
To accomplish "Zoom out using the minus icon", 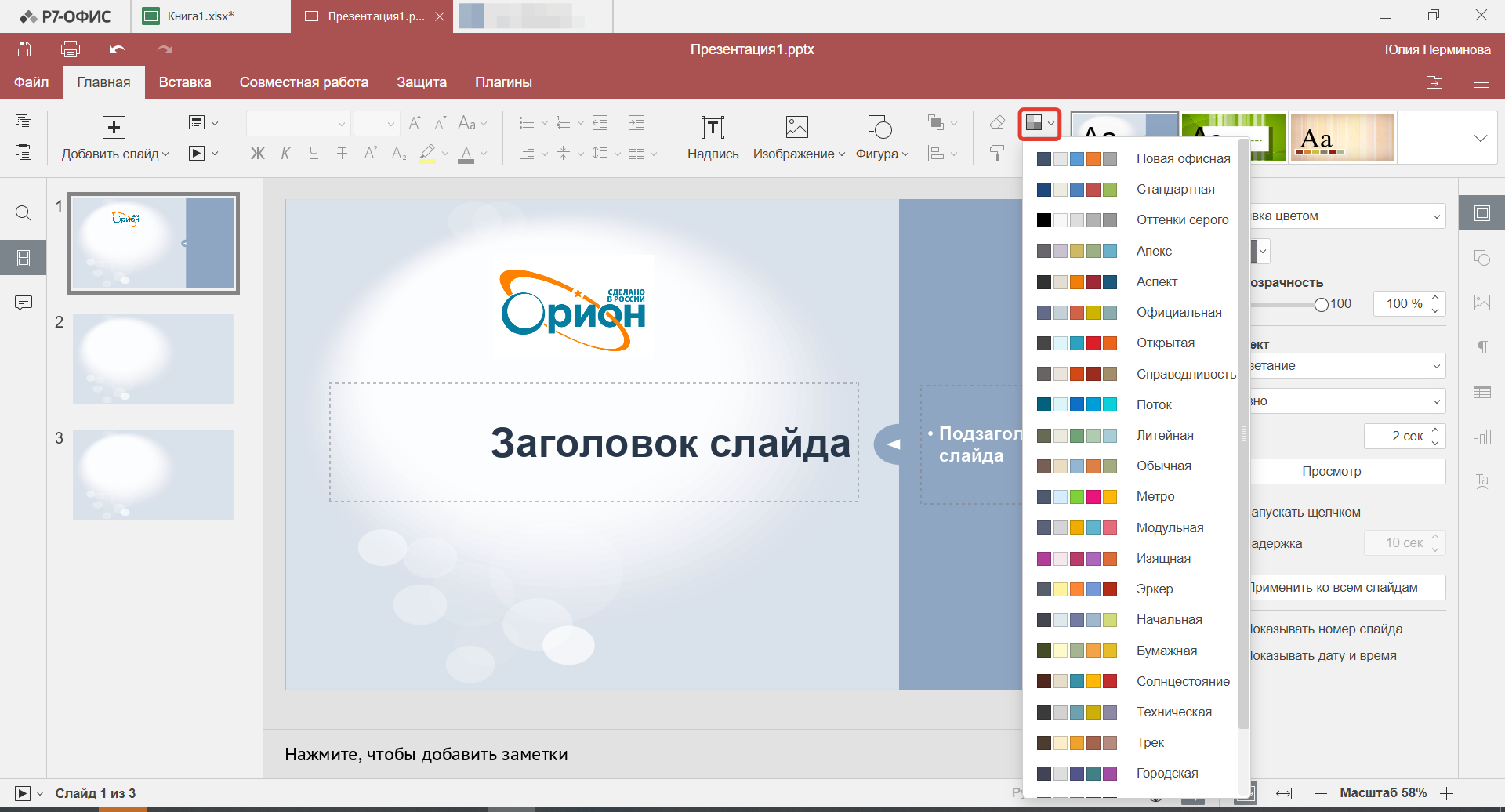I will (x=1321, y=793).
